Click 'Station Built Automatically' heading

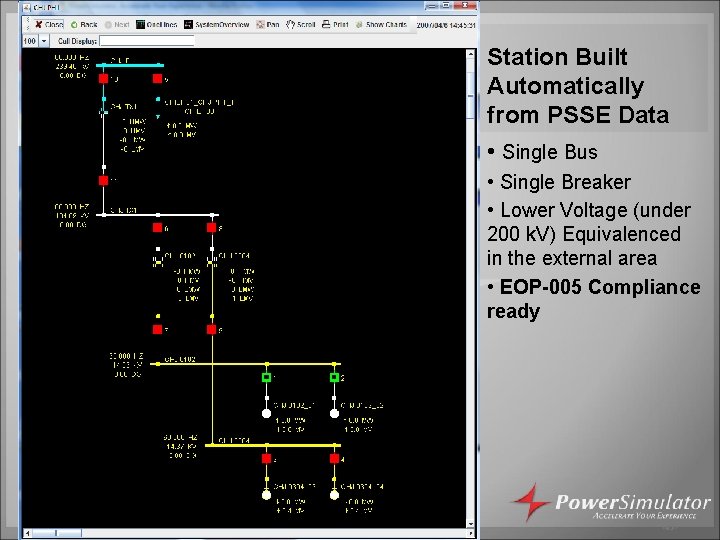coord(566,71)
